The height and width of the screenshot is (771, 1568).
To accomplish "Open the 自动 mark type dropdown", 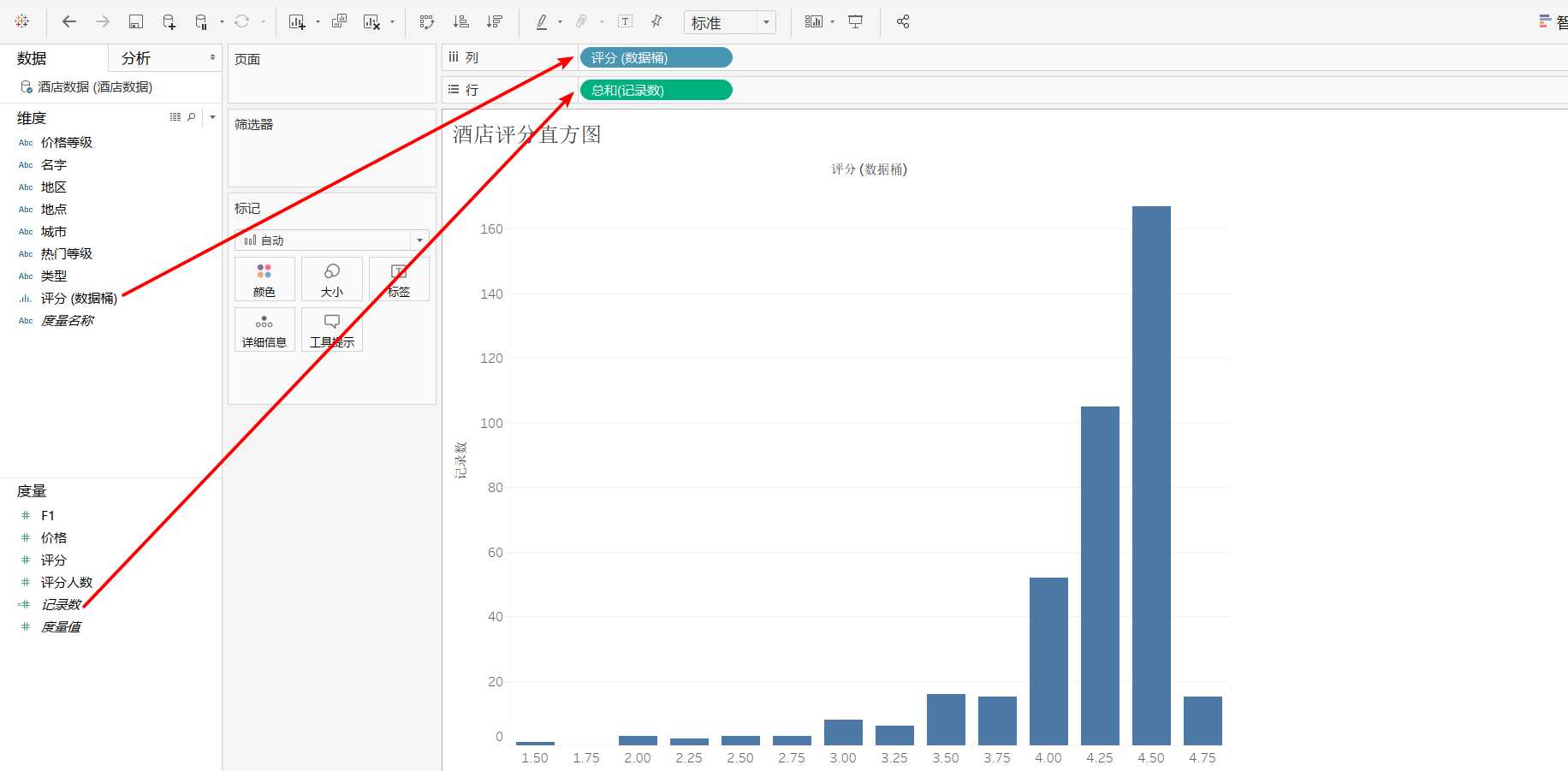I will (332, 240).
